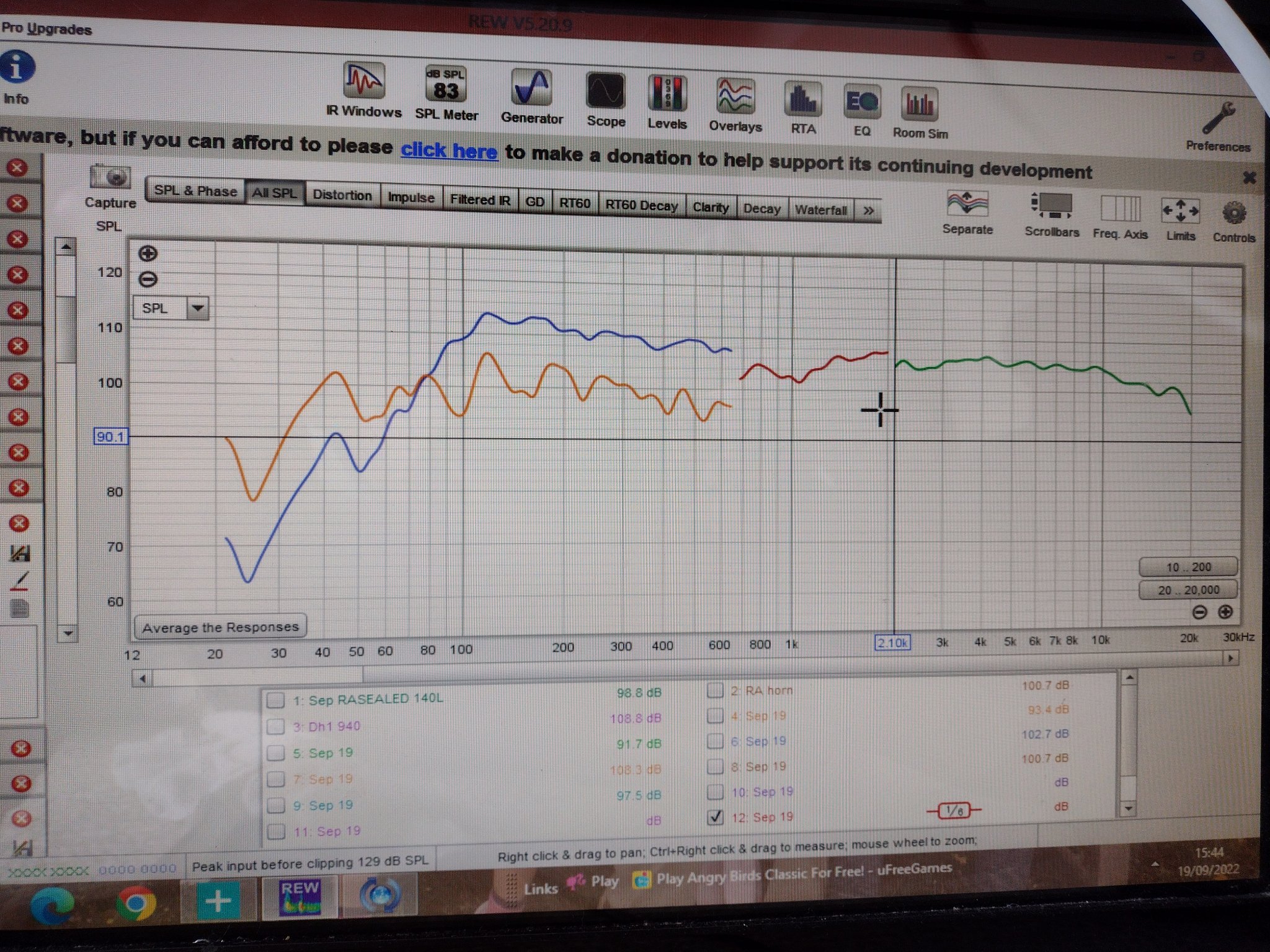Viewport: 1270px width, 952px height.
Task: Open the Impulse tab
Action: tap(411, 197)
